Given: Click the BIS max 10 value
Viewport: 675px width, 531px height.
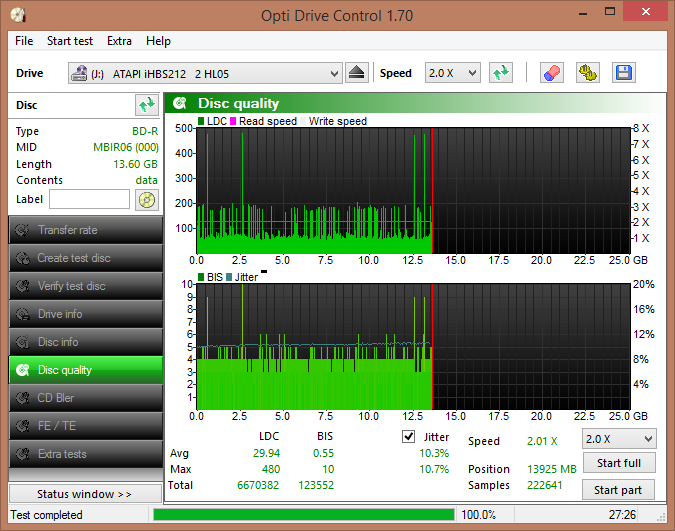Looking at the screenshot, I should point(328,469).
